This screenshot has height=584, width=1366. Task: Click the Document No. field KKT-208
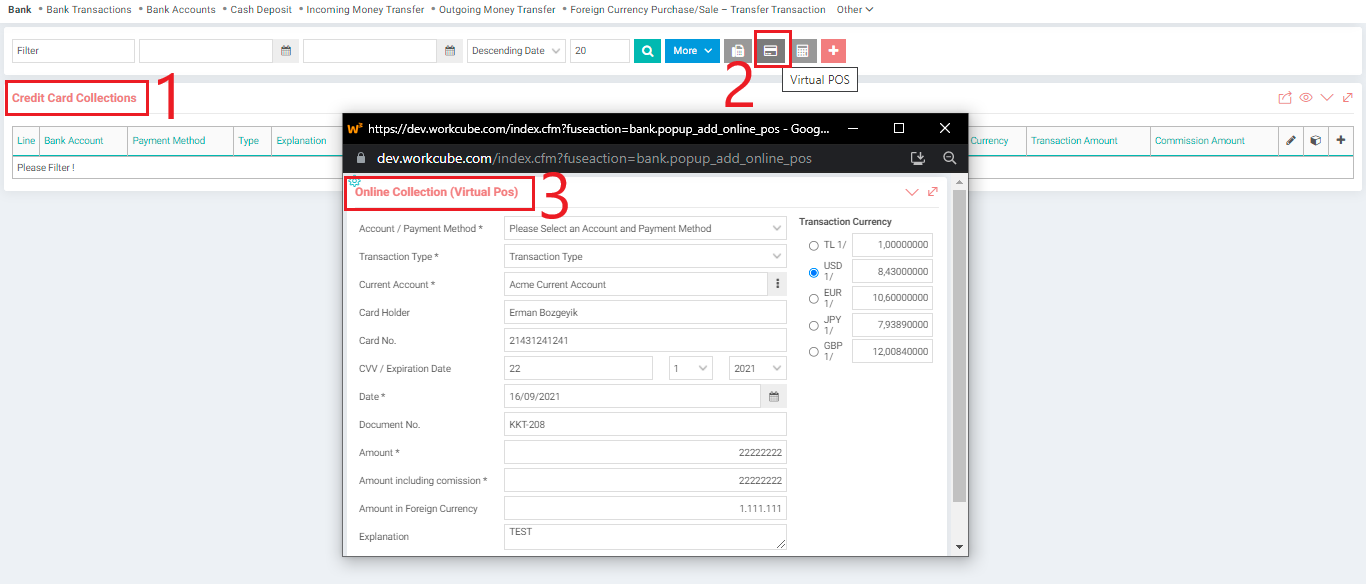click(x=645, y=424)
